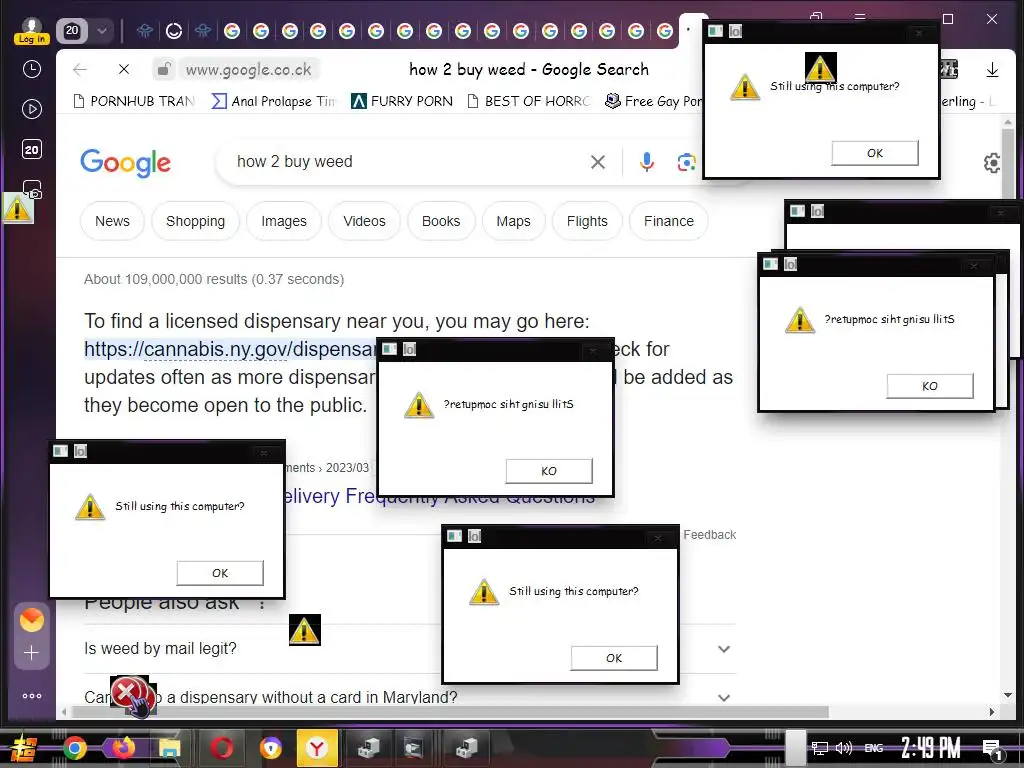Screen dimensions: 1024x768
Task: Start Google voice search microphone
Action: tap(647, 162)
